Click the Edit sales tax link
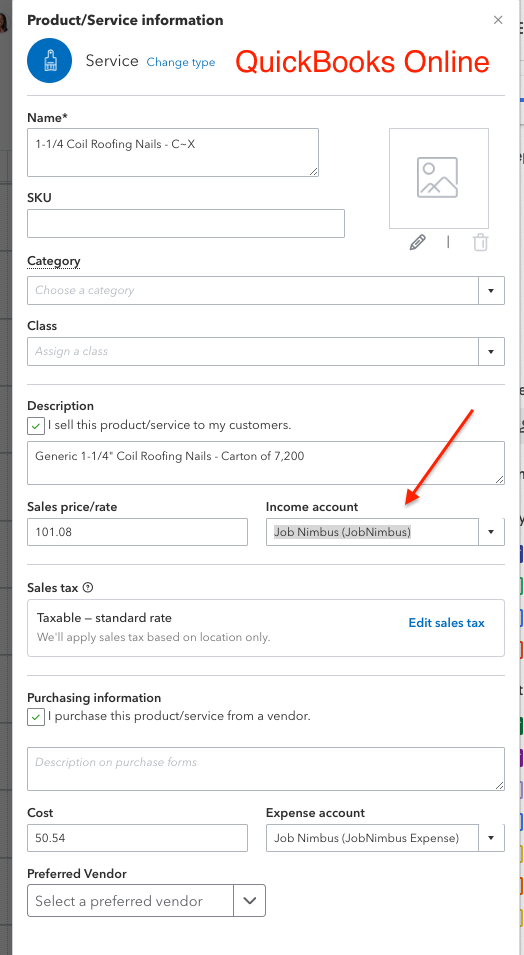Viewport: 524px width, 955px height. 447,622
